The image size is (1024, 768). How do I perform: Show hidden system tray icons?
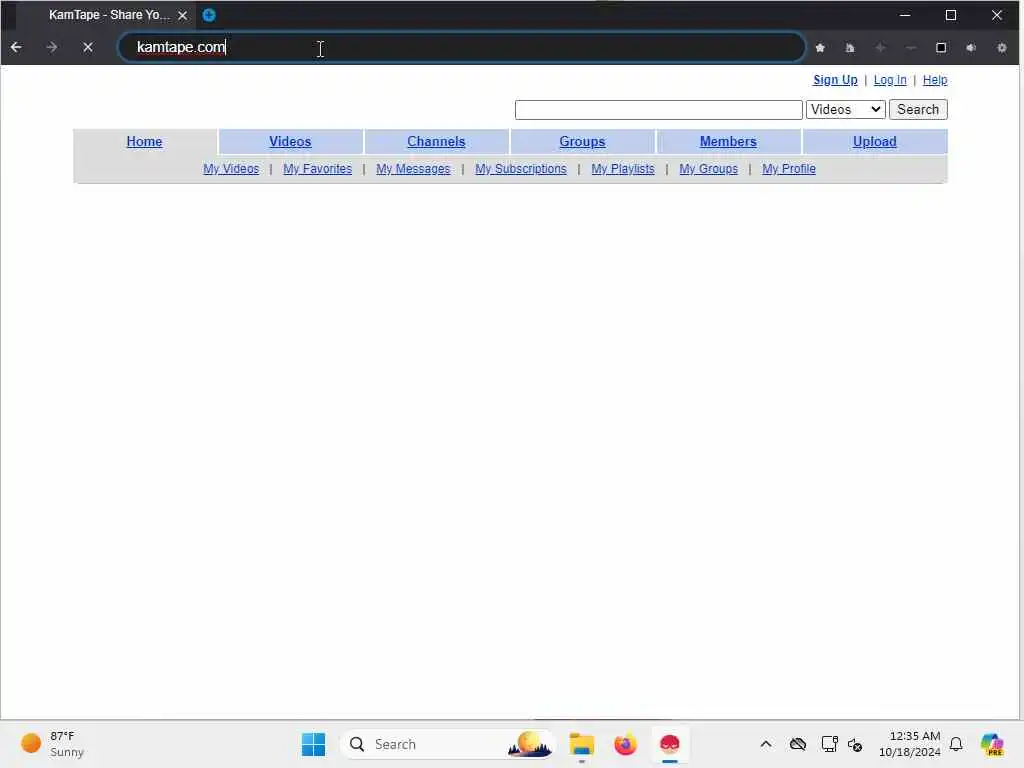click(766, 744)
